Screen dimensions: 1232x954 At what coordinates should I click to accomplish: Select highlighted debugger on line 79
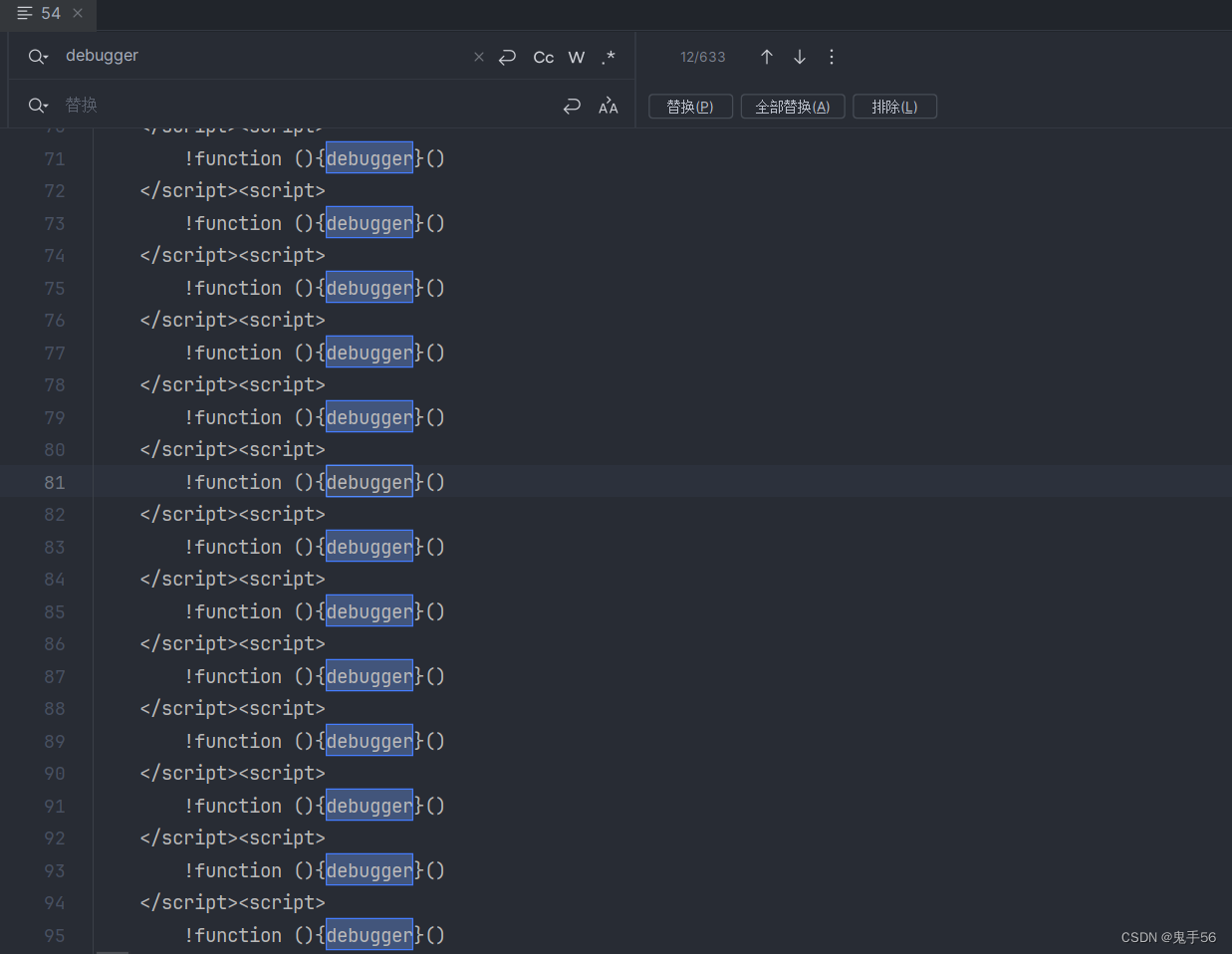(370, 417)
